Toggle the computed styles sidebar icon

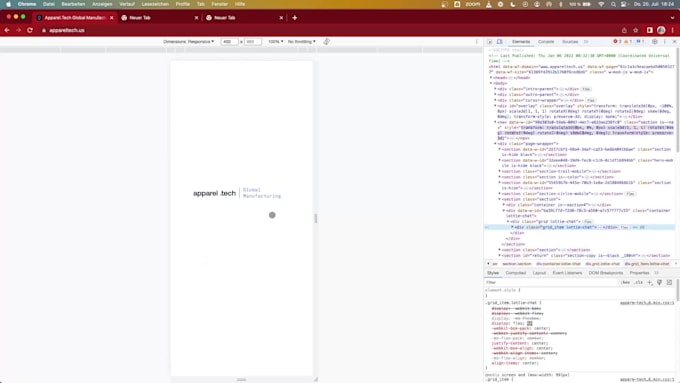point(669,282)
